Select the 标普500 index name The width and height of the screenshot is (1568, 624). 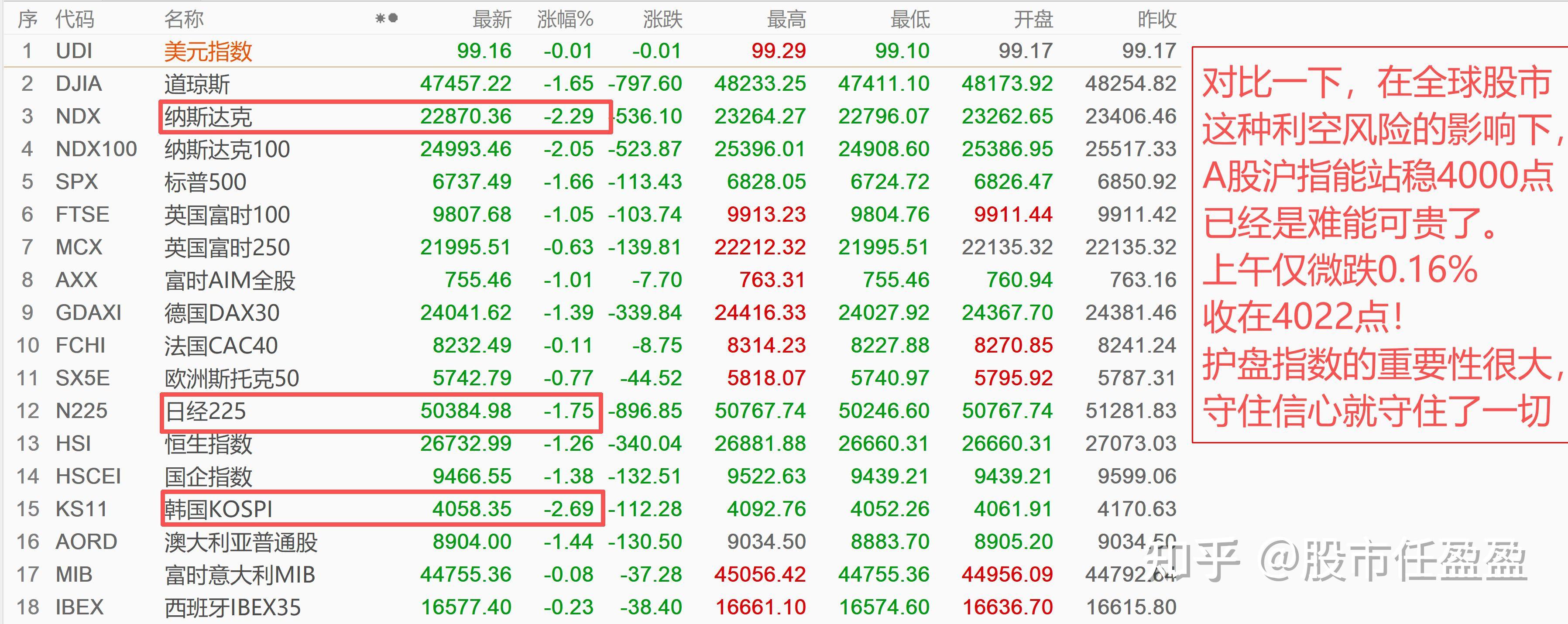coord(205,182)
